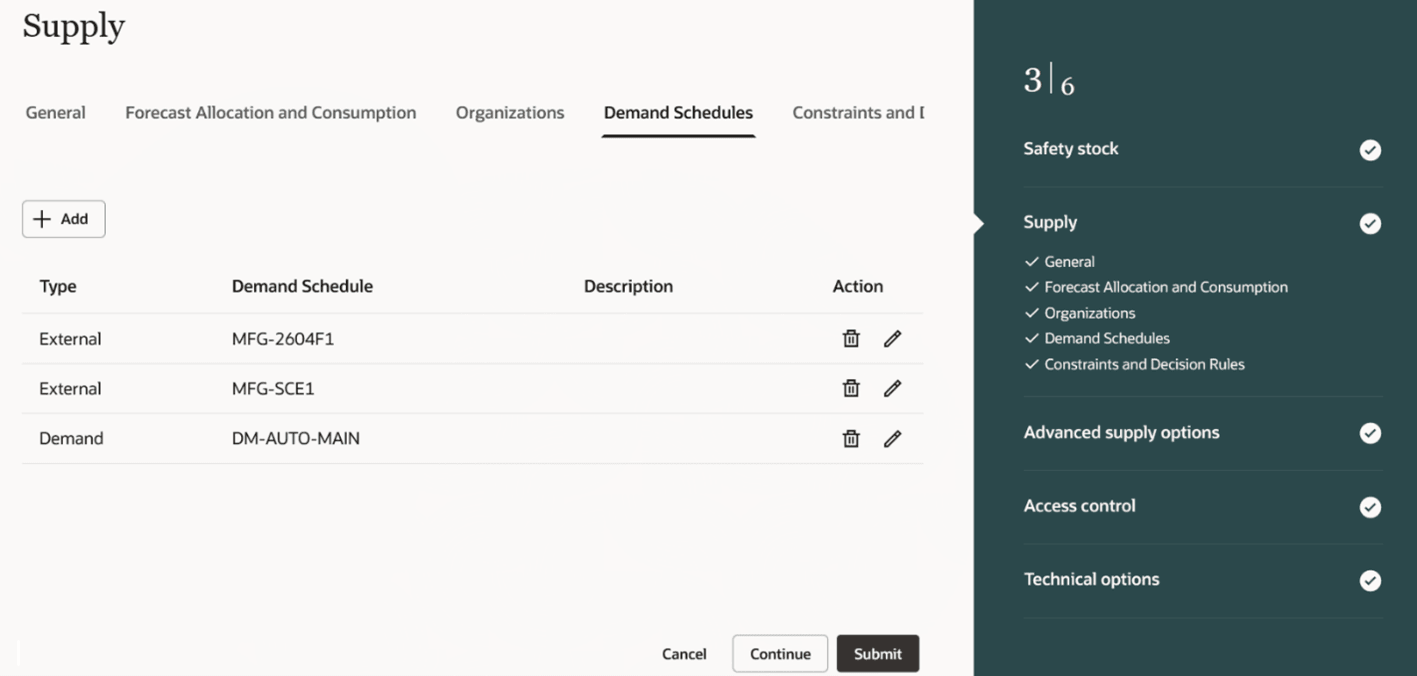Open Forecast Allocation and Consumption tab
The image size is (1417, 676).
pos(270,113)
